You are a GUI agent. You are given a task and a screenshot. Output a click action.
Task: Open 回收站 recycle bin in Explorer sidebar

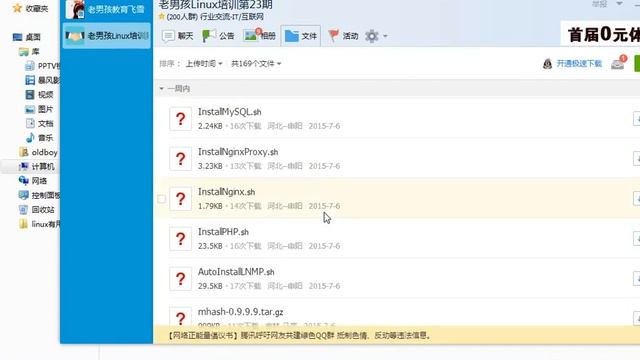click(37, 210)
